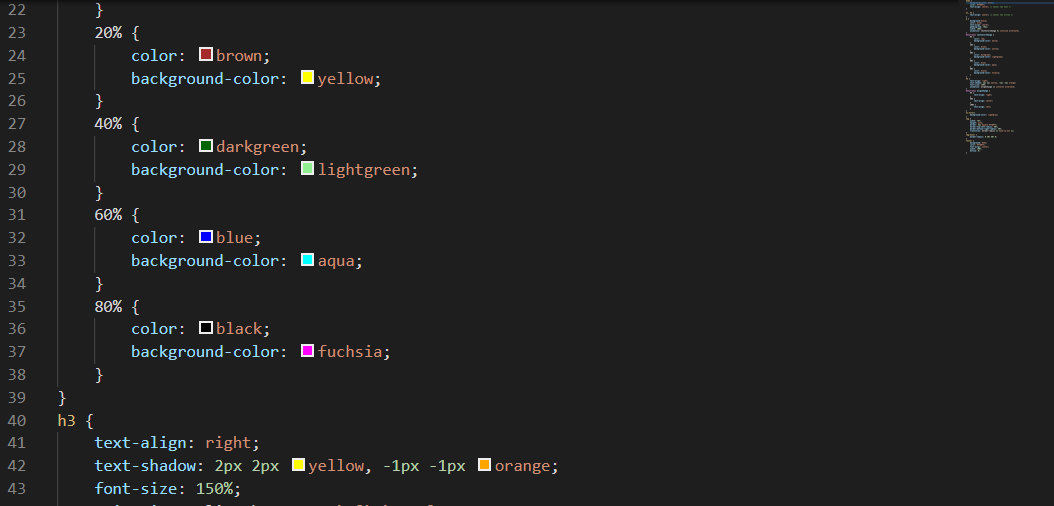Click the text-align property name
Screen dimensions: 1054x506
coord(140,444)
